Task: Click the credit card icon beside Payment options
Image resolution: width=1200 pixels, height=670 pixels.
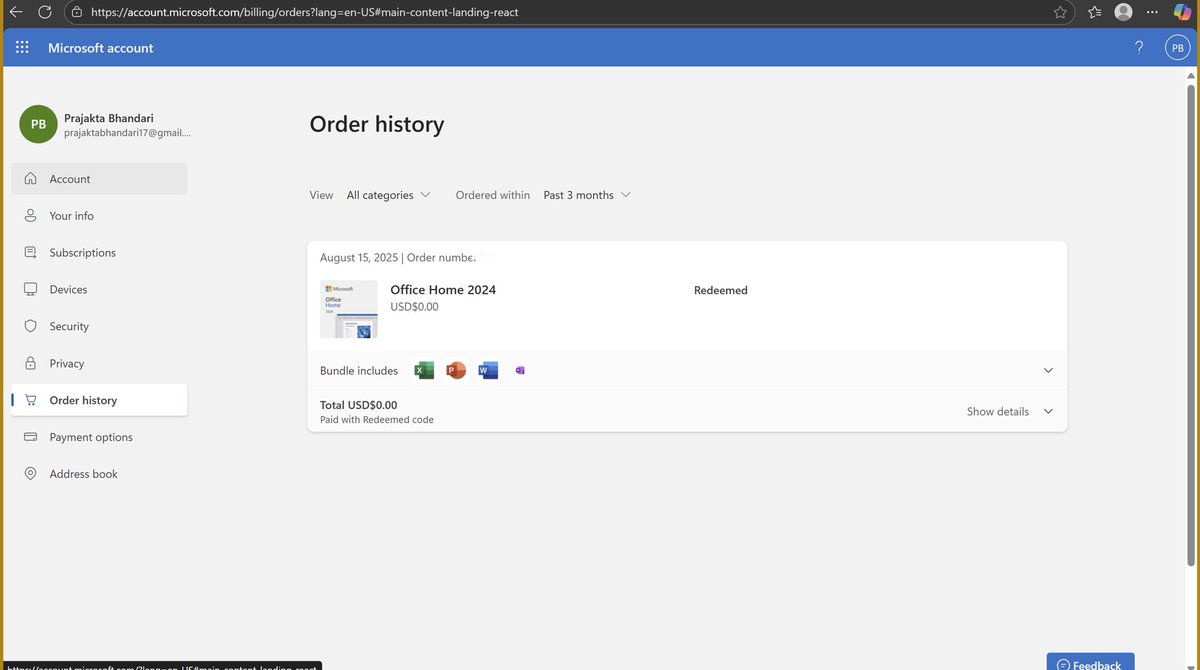Action: point(30,437)
